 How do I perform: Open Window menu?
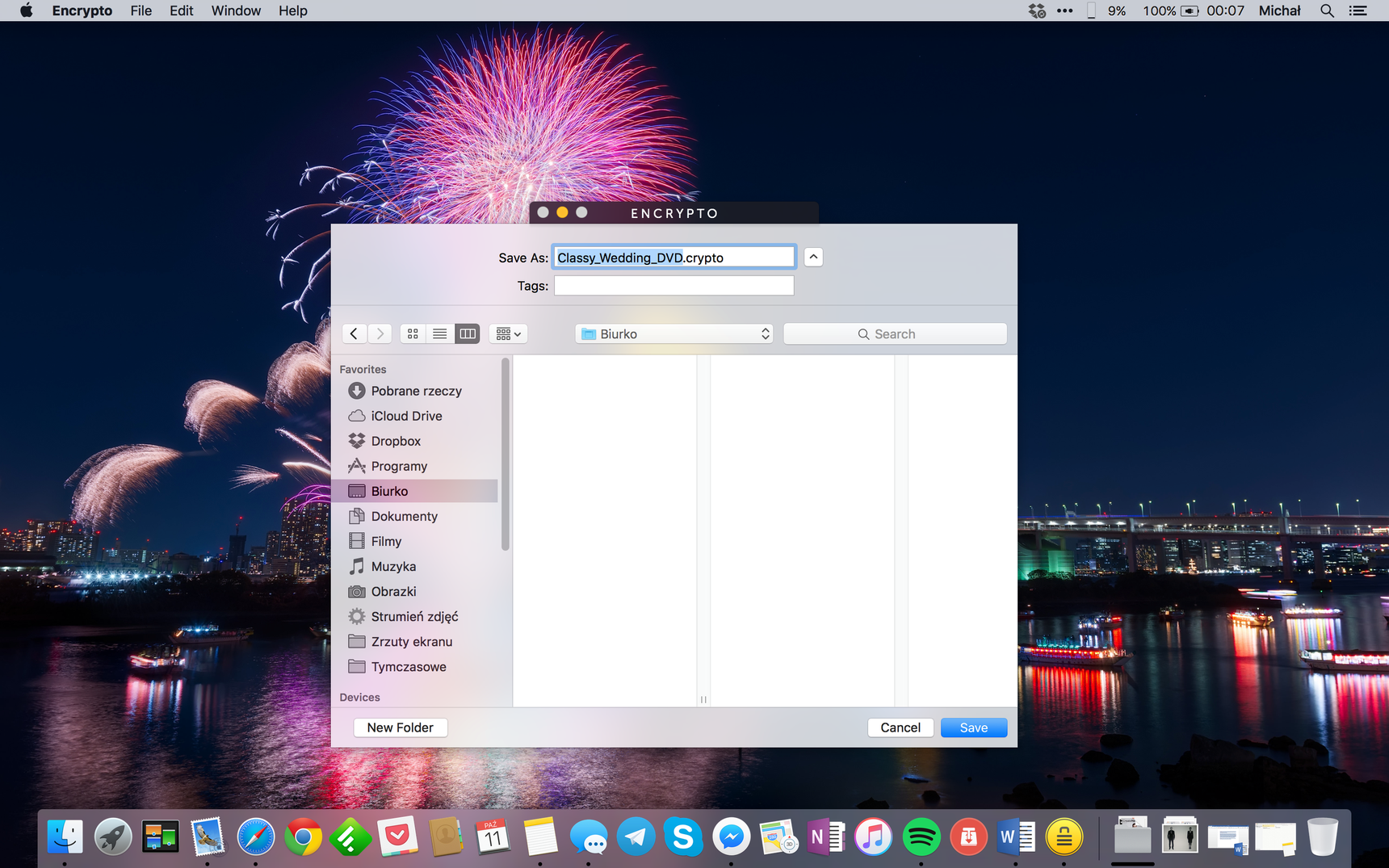tap(236, 10)
